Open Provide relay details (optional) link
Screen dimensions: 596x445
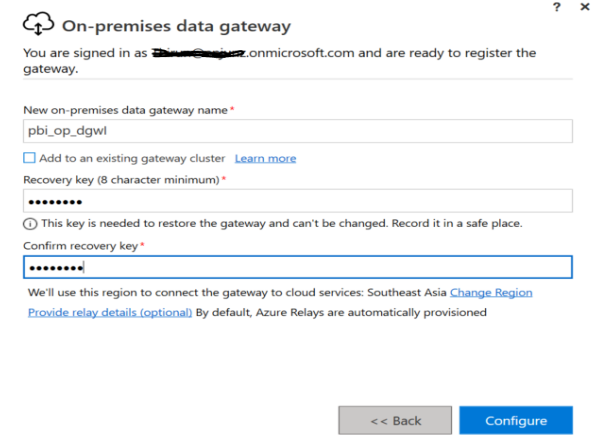(110, 312)
